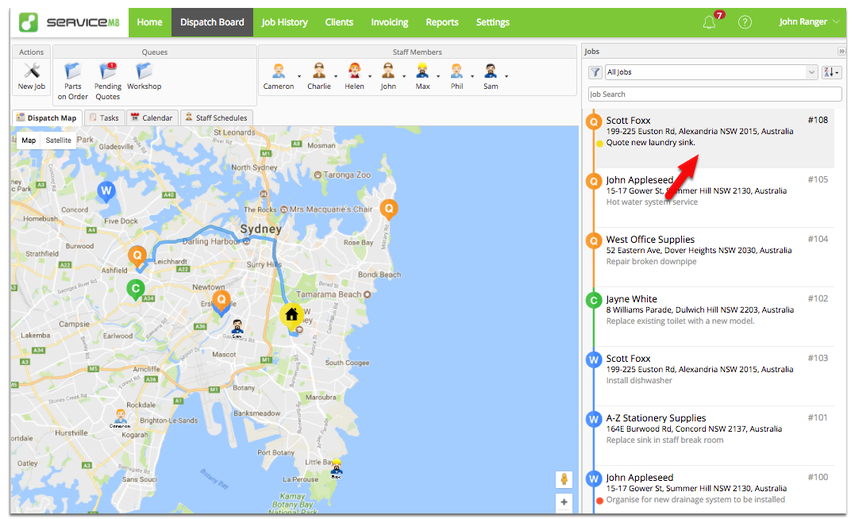Collapse the Jobs panel arrow
Viewport: 855px width, 519px height.
tap(841, 51)
